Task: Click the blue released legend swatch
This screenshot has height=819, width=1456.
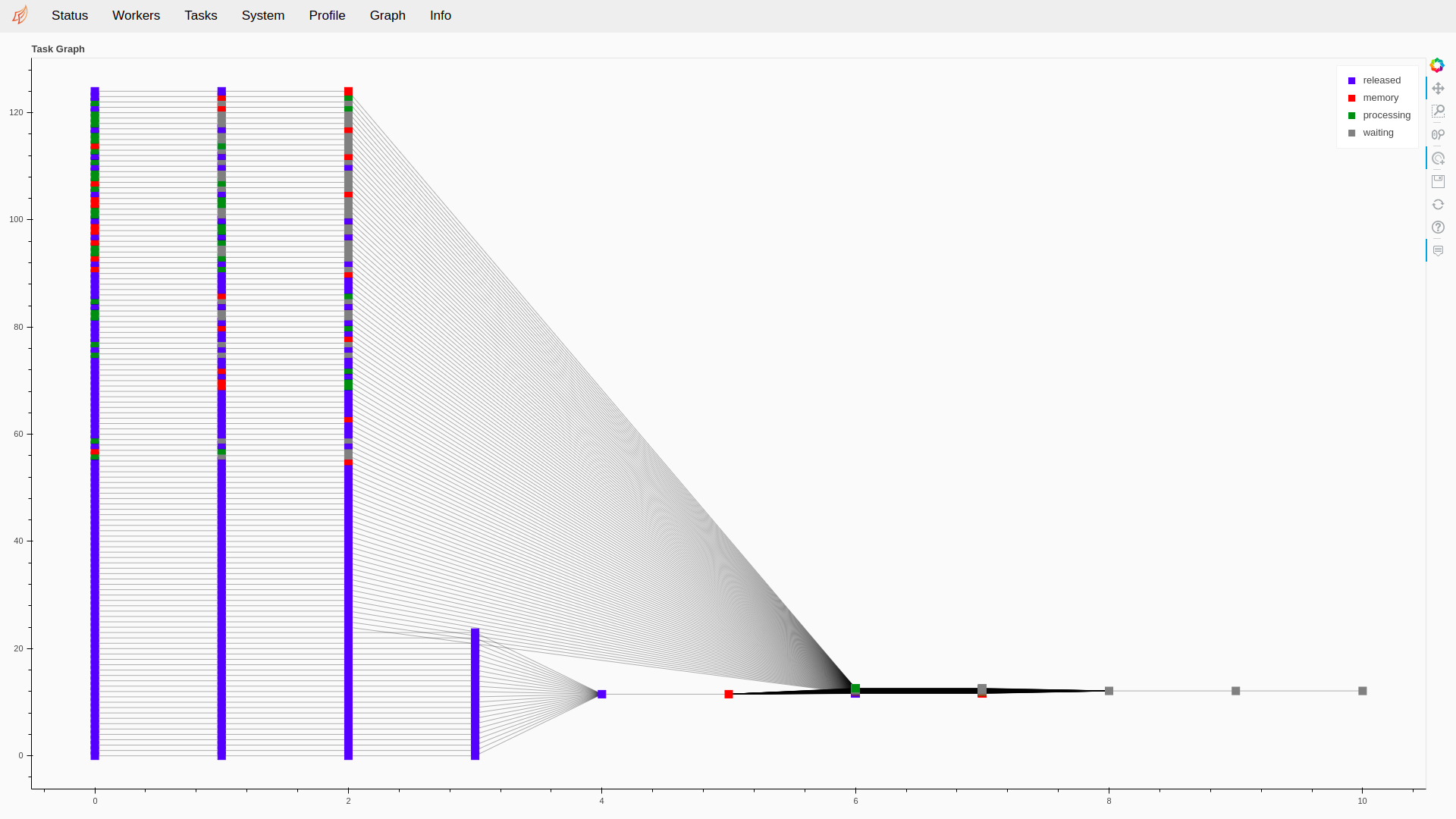Action: click(1351, 80)
